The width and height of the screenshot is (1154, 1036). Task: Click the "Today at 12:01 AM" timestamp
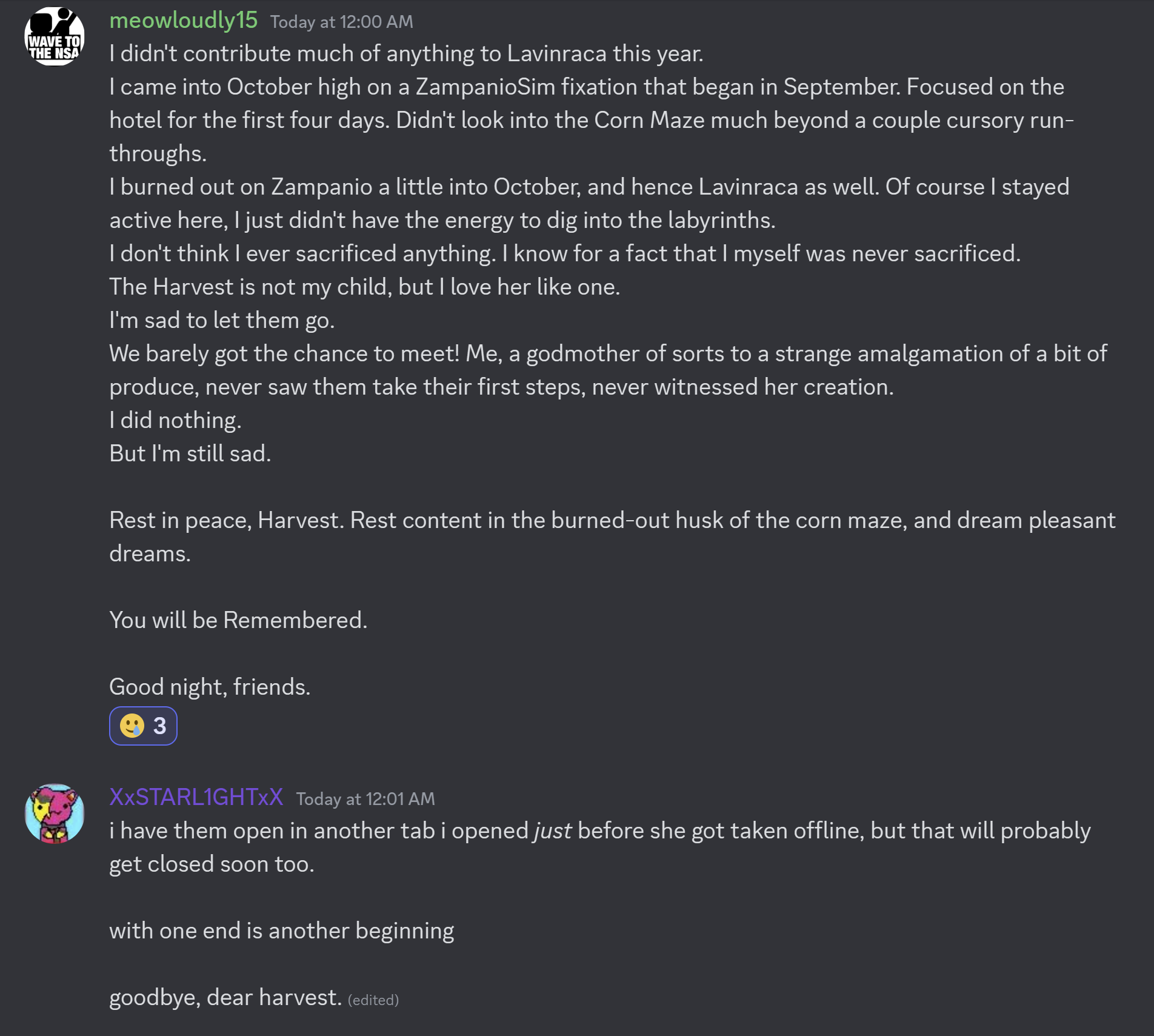365,799
